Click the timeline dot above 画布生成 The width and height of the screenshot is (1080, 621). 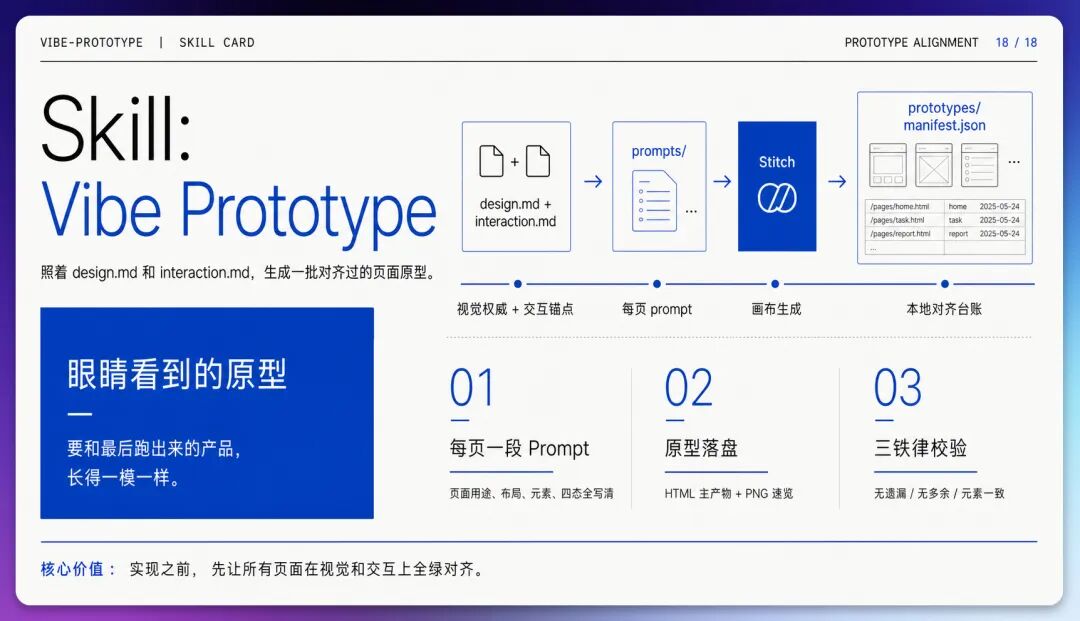coord(776,284)
